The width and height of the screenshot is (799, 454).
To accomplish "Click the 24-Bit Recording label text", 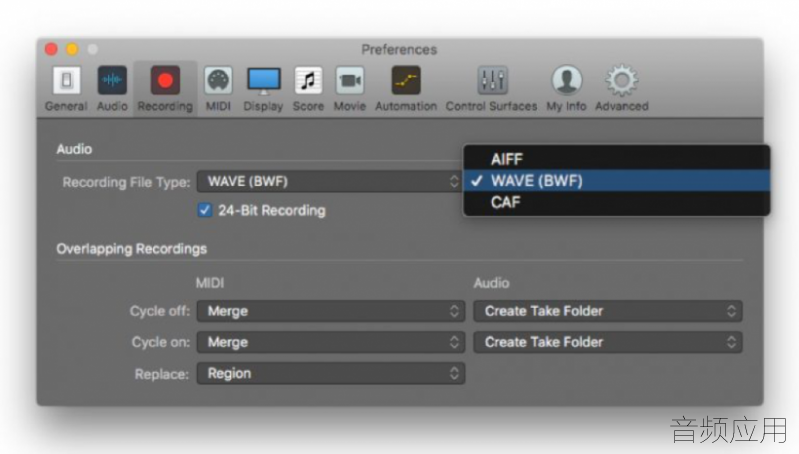I will 272,210.
